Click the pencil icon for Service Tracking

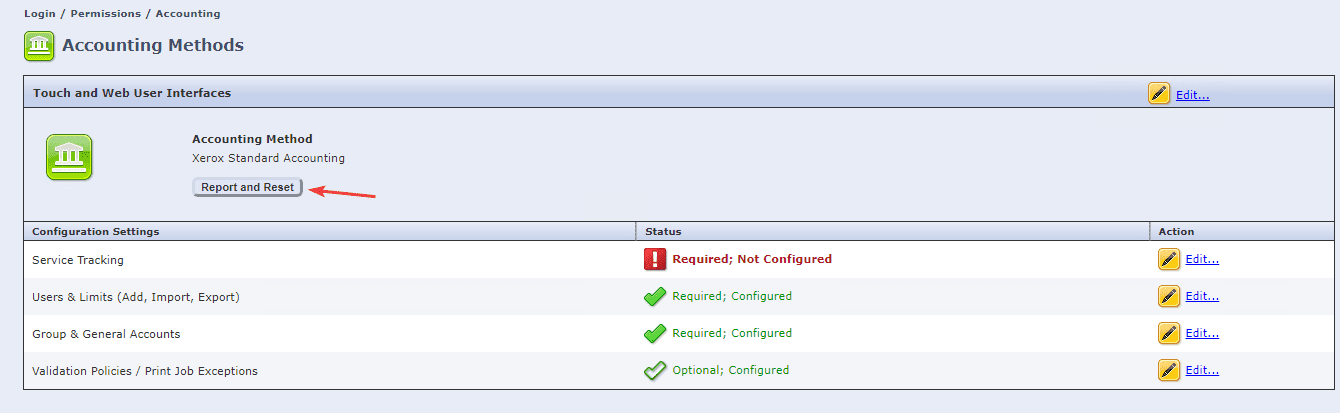[1168, 259]
